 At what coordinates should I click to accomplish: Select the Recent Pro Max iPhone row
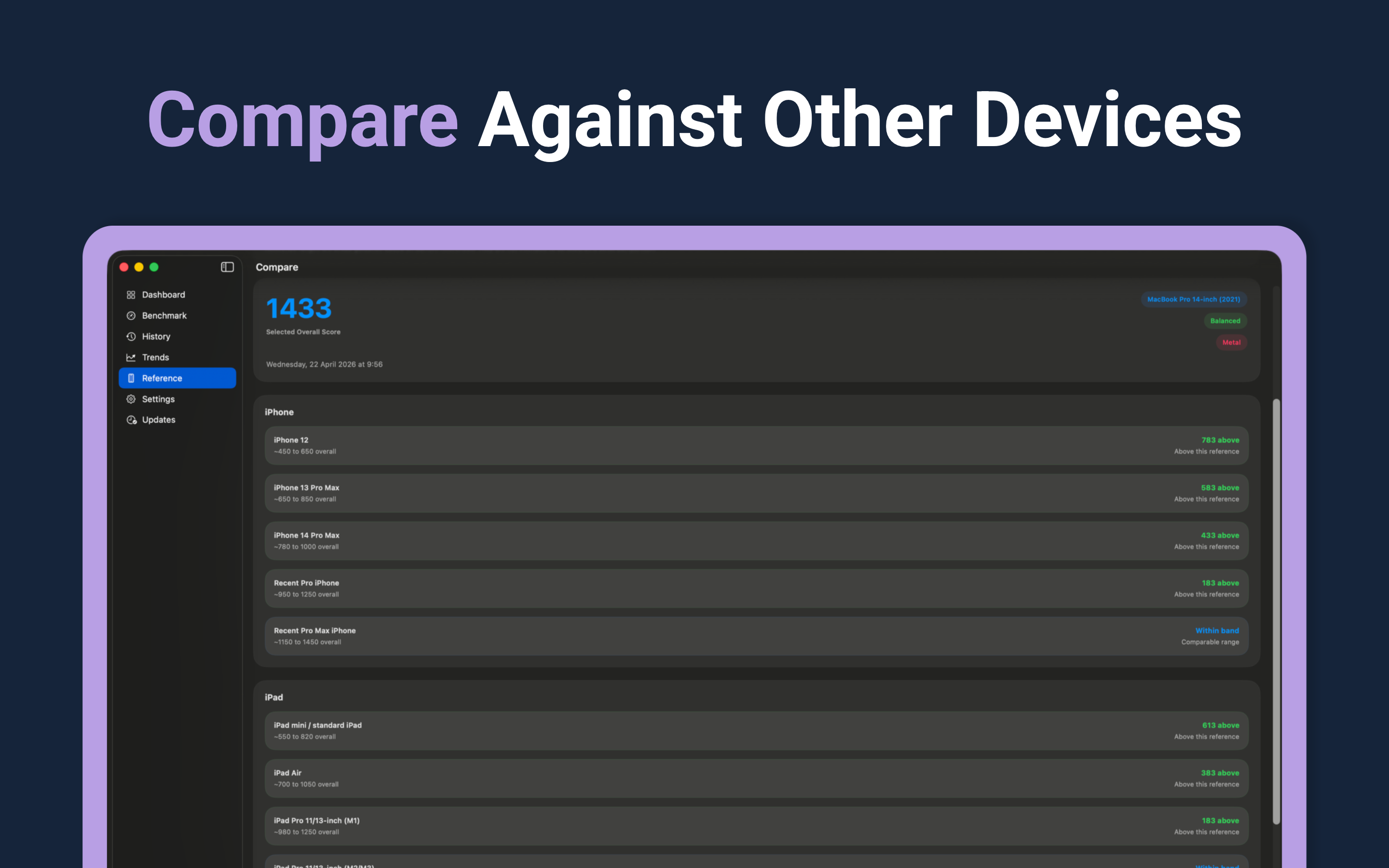pyautogui.click(x=756, y=636)
